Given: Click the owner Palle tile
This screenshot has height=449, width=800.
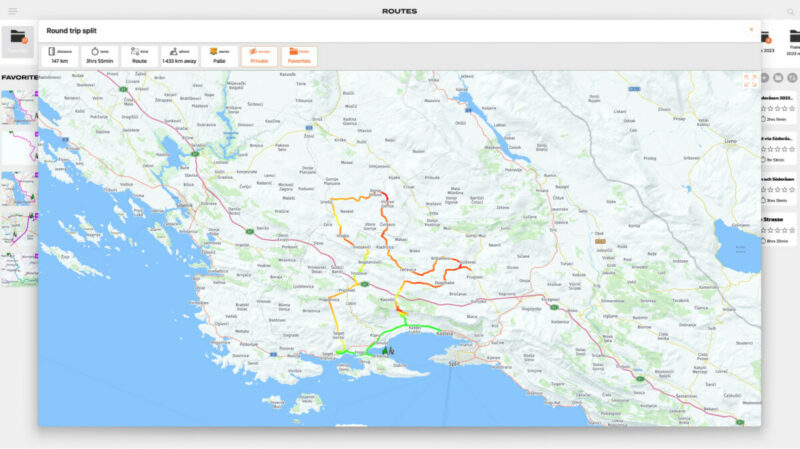Looking at the screenshot, I should (x=219, y=56).
